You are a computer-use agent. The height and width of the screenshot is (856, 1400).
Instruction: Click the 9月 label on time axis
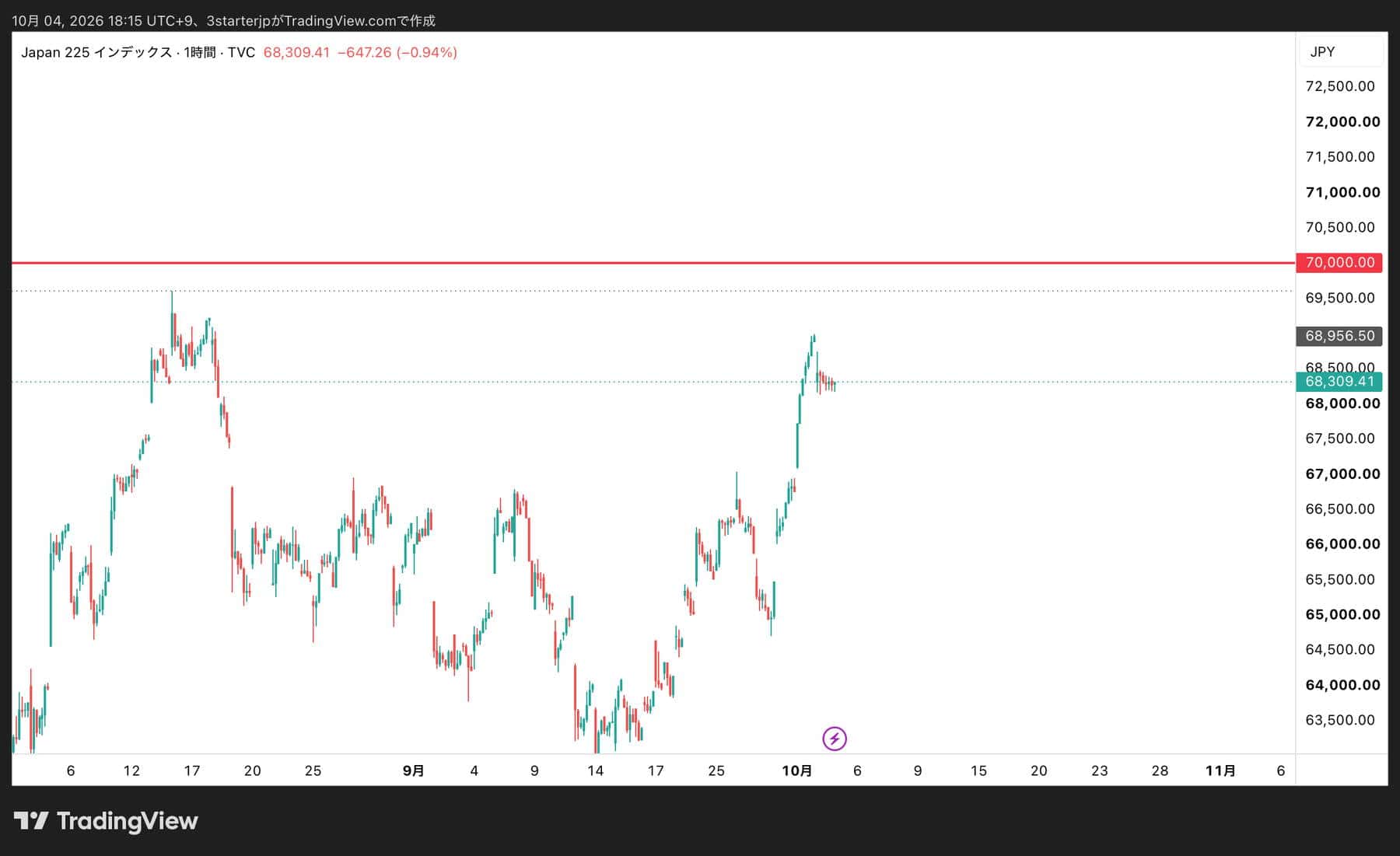(414, 770)
